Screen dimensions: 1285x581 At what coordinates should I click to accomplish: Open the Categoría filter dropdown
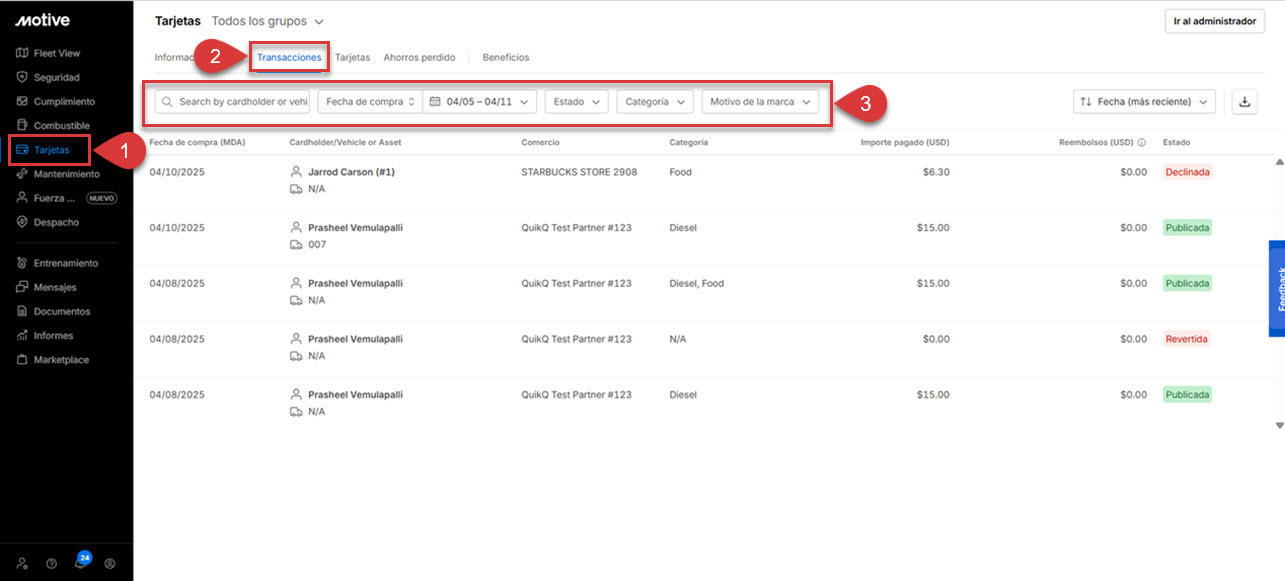655,102
